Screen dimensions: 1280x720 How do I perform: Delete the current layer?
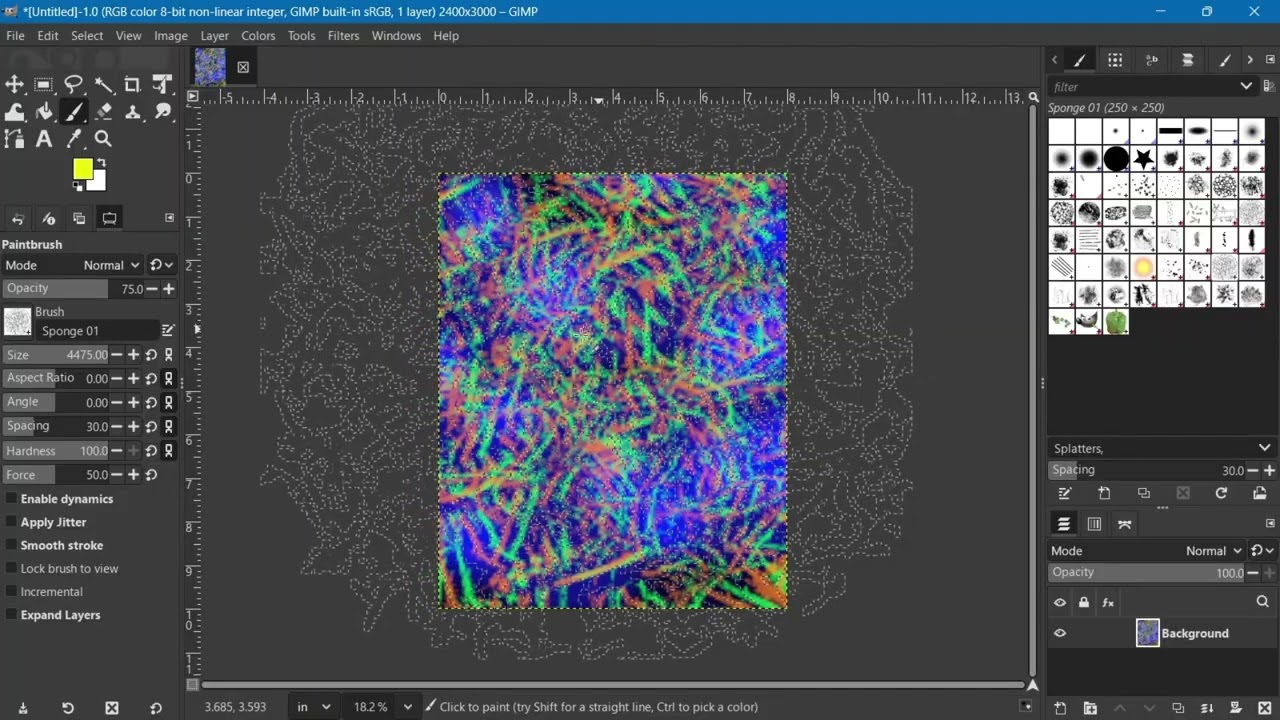click(x=1265, y=708)
